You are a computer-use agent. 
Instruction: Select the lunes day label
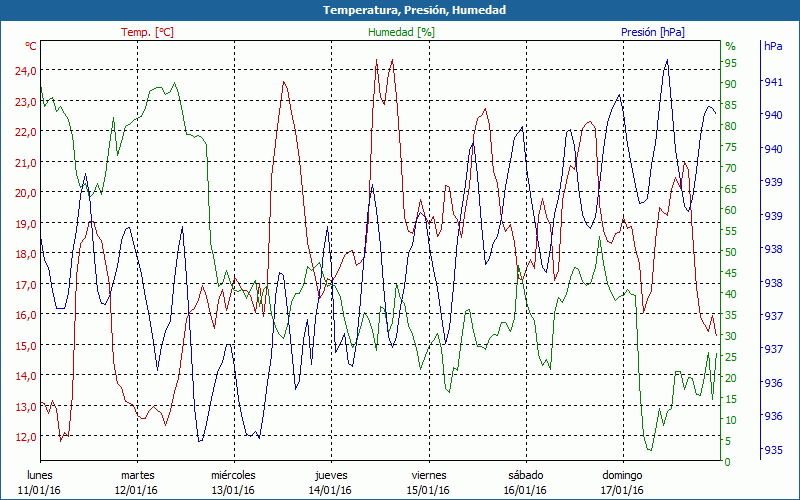click(40, 475)
